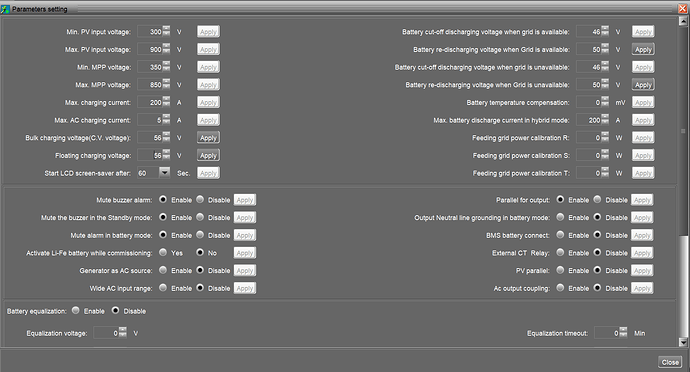This screenshot has height=372, width=690.
Task: Click stepper arrows for Min. PV input voltage
Action: click(x=166, y=31)
